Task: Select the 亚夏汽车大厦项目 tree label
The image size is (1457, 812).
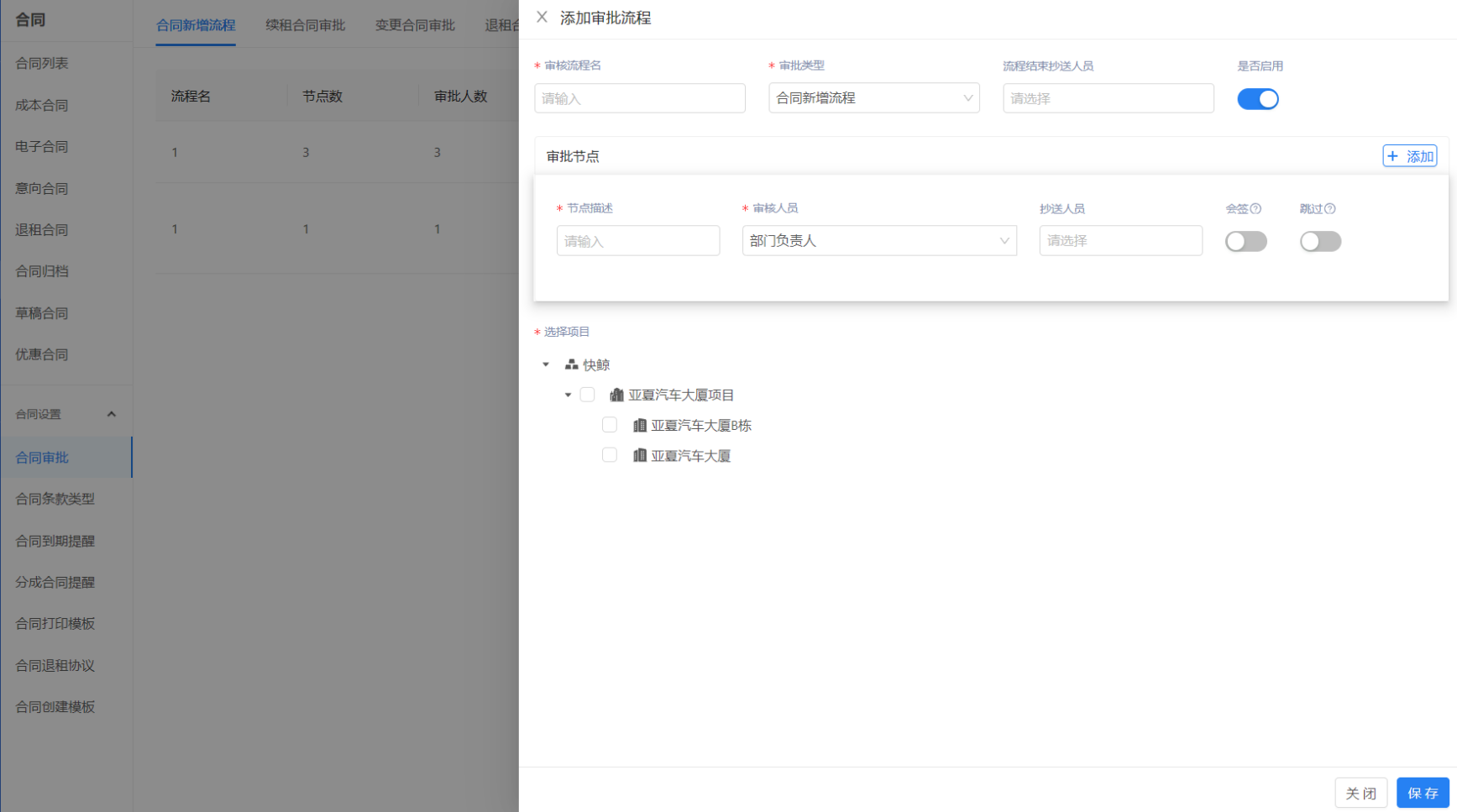Action: [681, 395]
